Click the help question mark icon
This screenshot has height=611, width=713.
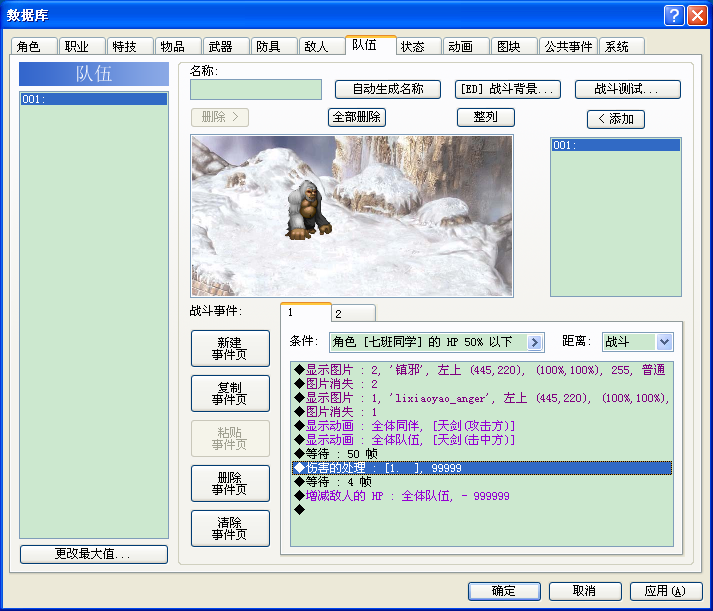tap(674, 15)
